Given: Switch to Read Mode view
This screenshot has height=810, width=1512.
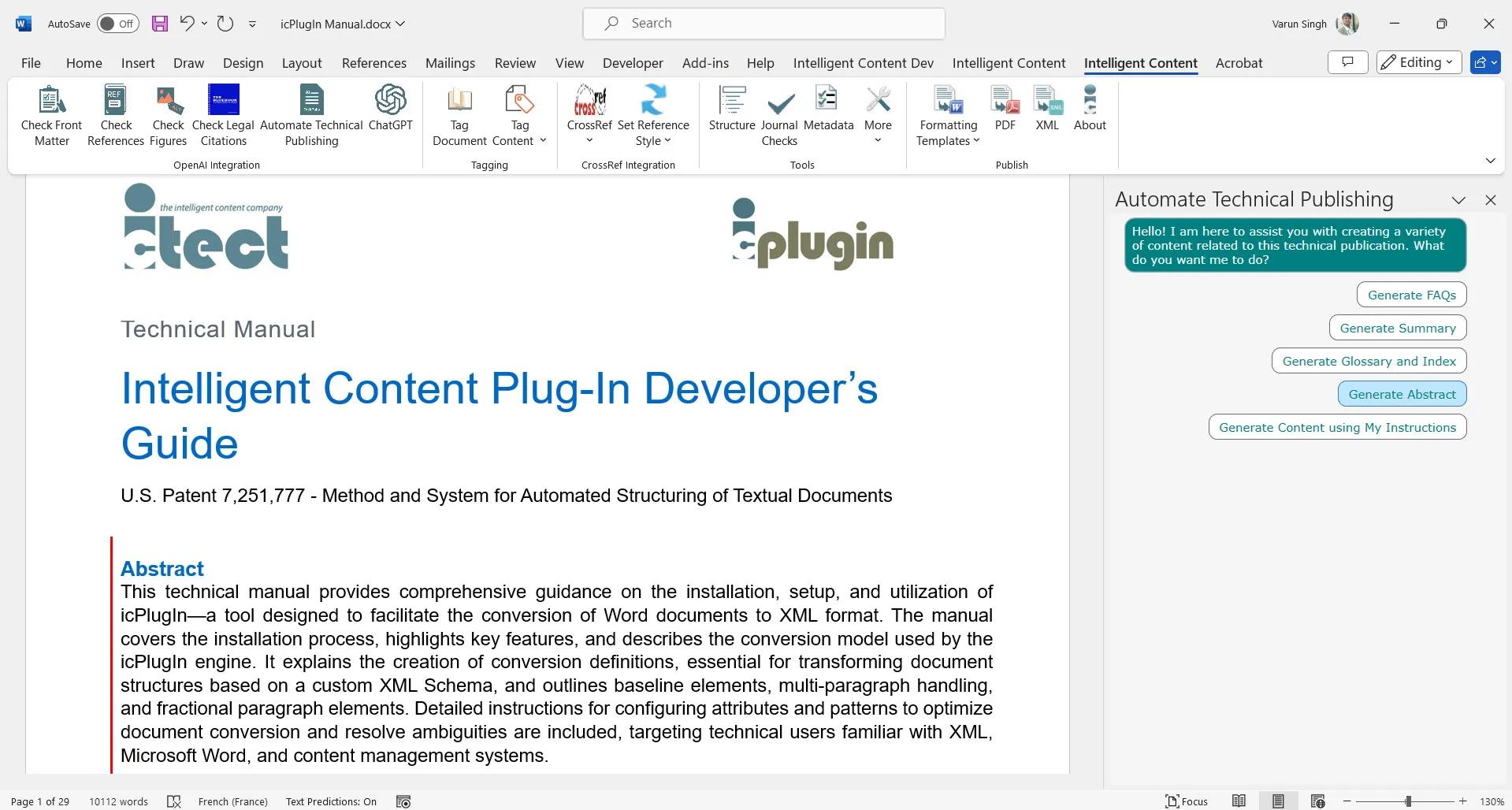Looking at the screenshot, I should (x=1239, y=801).
